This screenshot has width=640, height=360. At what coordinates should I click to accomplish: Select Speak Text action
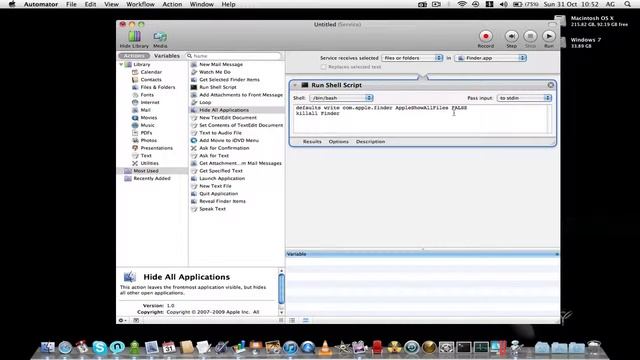coord(212,209)
